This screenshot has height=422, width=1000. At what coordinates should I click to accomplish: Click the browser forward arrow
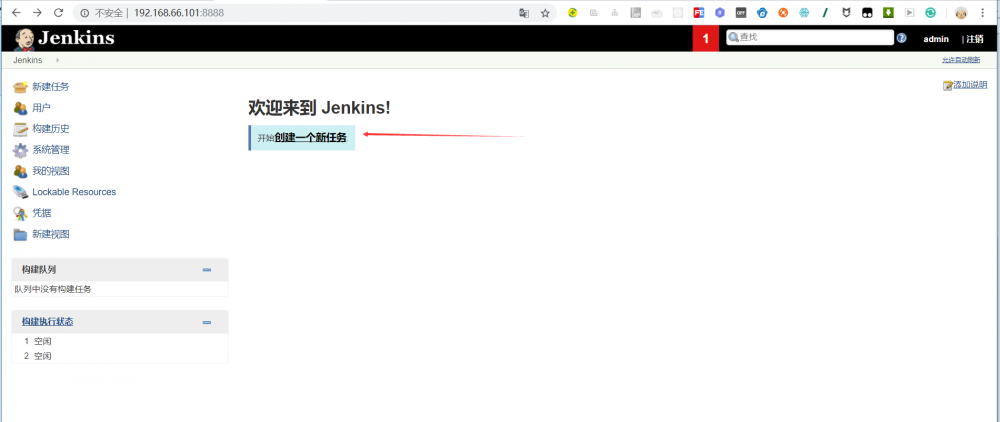(37, 13)
